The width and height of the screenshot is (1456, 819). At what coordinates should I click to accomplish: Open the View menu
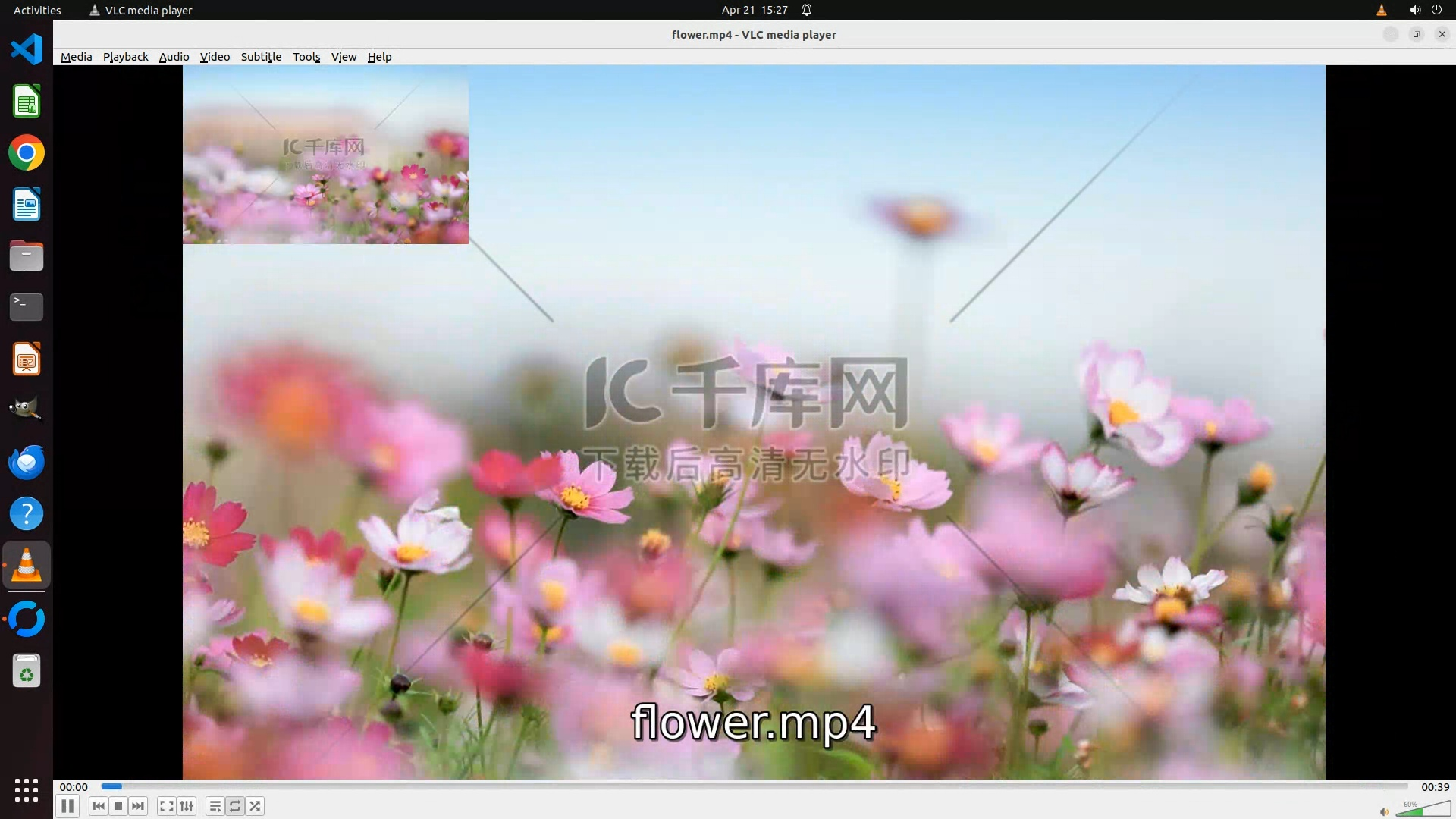pos(344,57)
